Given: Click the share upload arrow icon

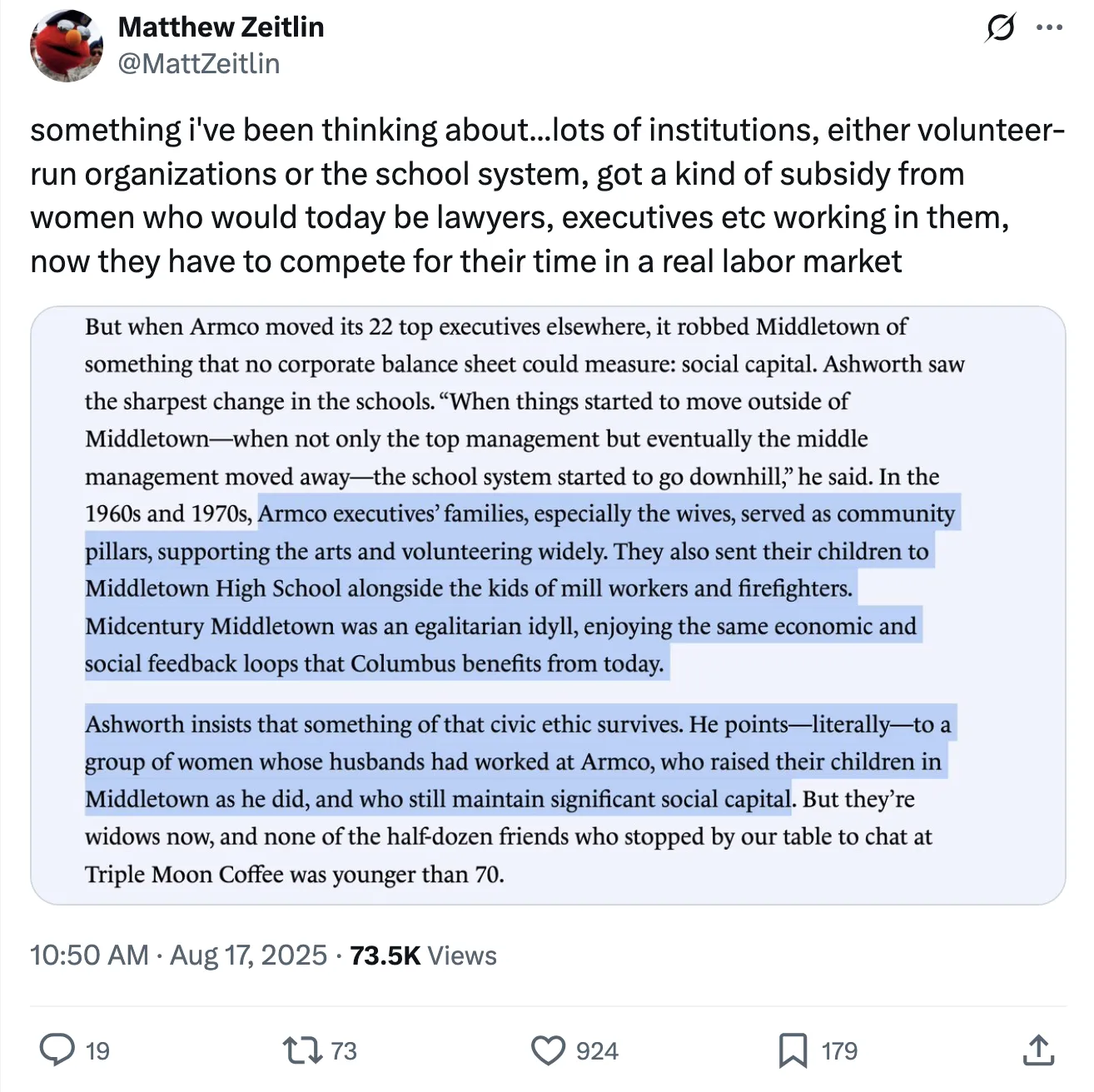Looking at the screenshot, I should [1037, 1050].
